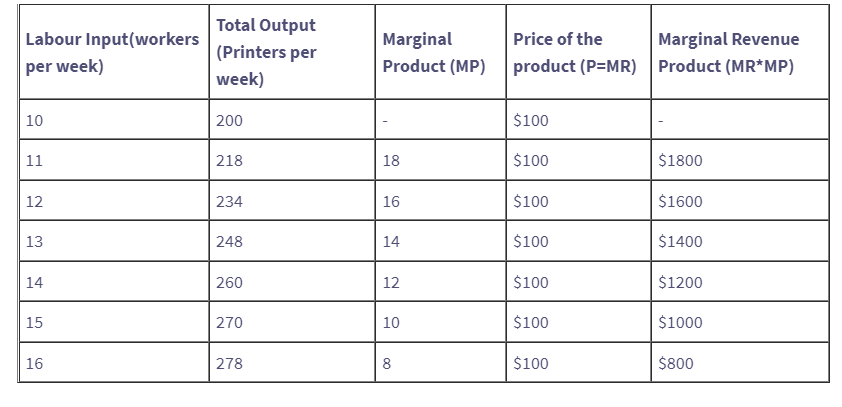Screen dimensions: 842x407
Task: Click the $1800 marginal revenue product cell
Action: [x=681, y=161]
